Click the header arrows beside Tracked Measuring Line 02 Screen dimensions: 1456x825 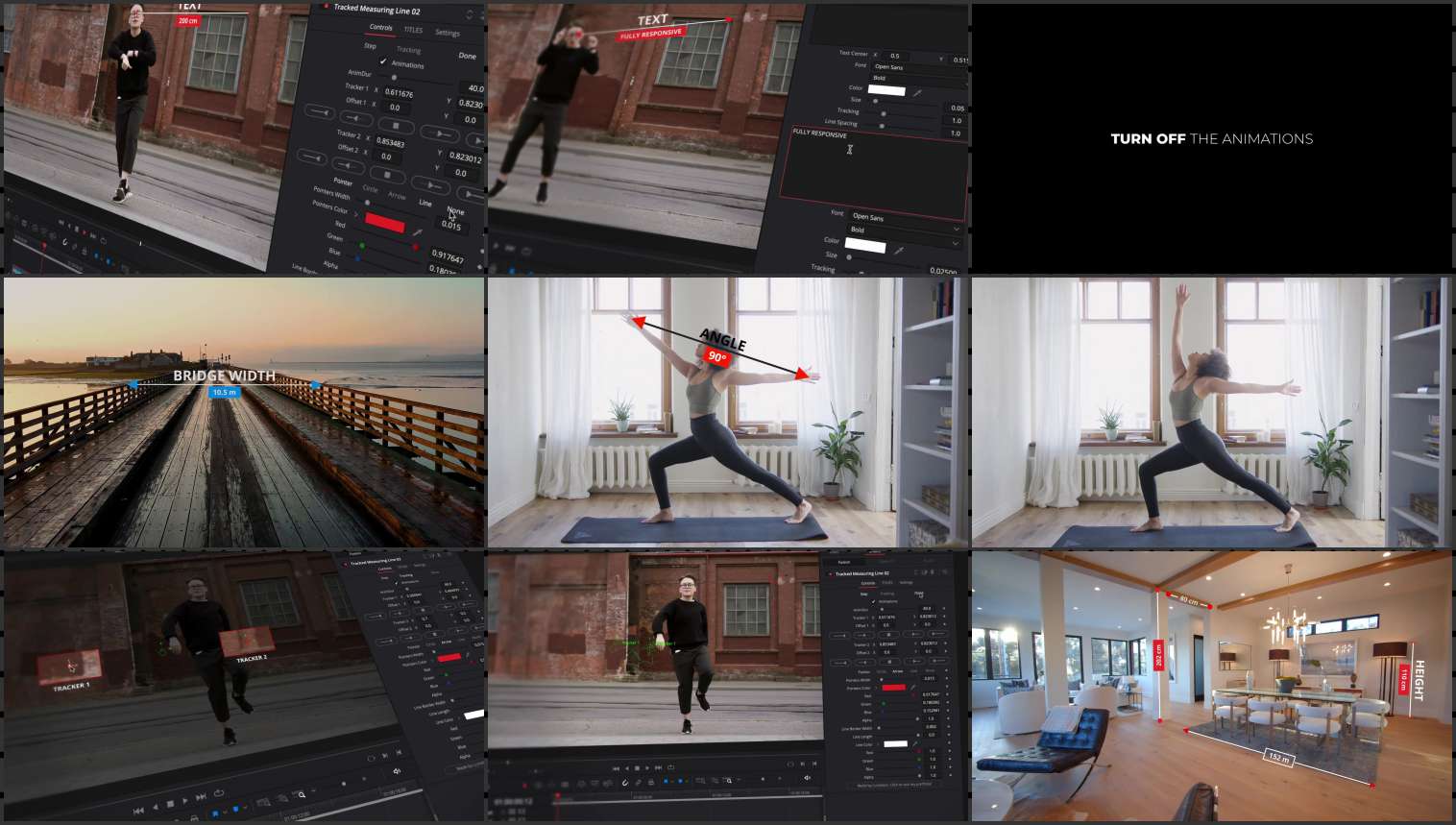point(469,13)
